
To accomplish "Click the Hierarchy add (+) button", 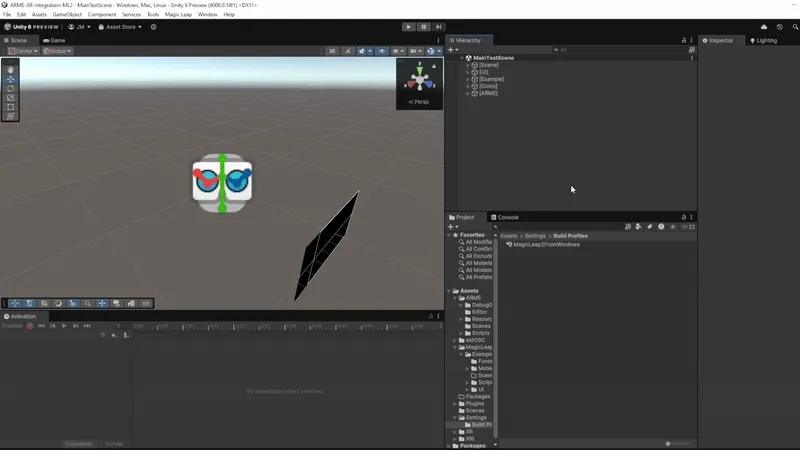I will coord(453,50).
